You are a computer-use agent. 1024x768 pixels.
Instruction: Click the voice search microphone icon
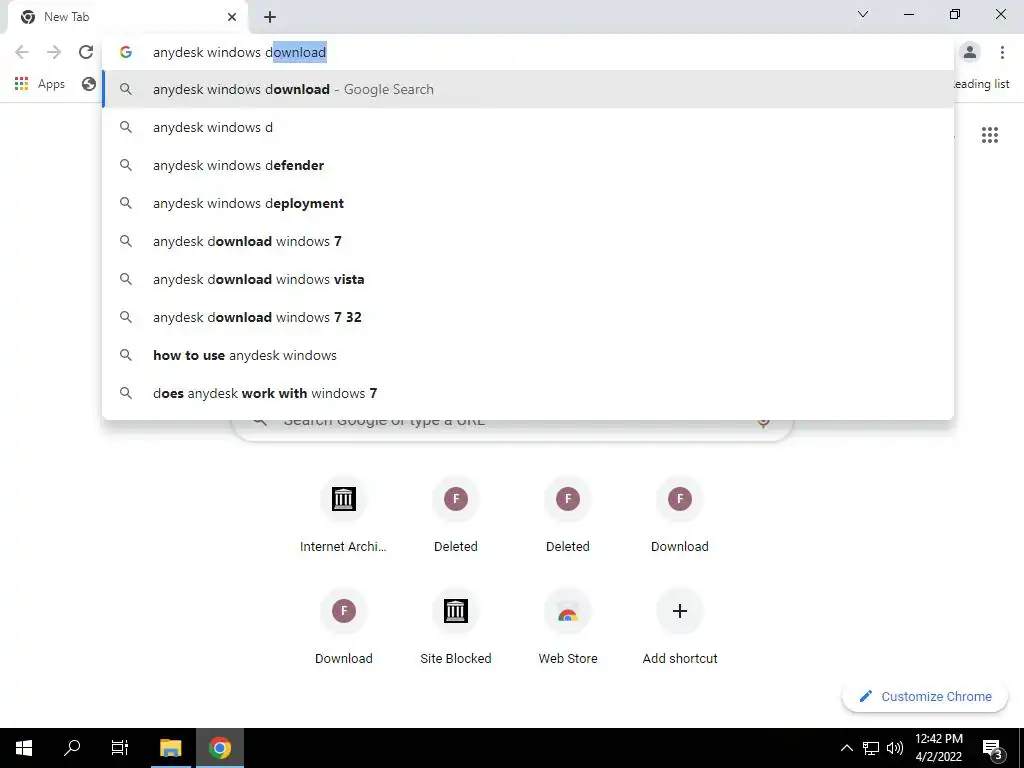click(x=763, y=423)
